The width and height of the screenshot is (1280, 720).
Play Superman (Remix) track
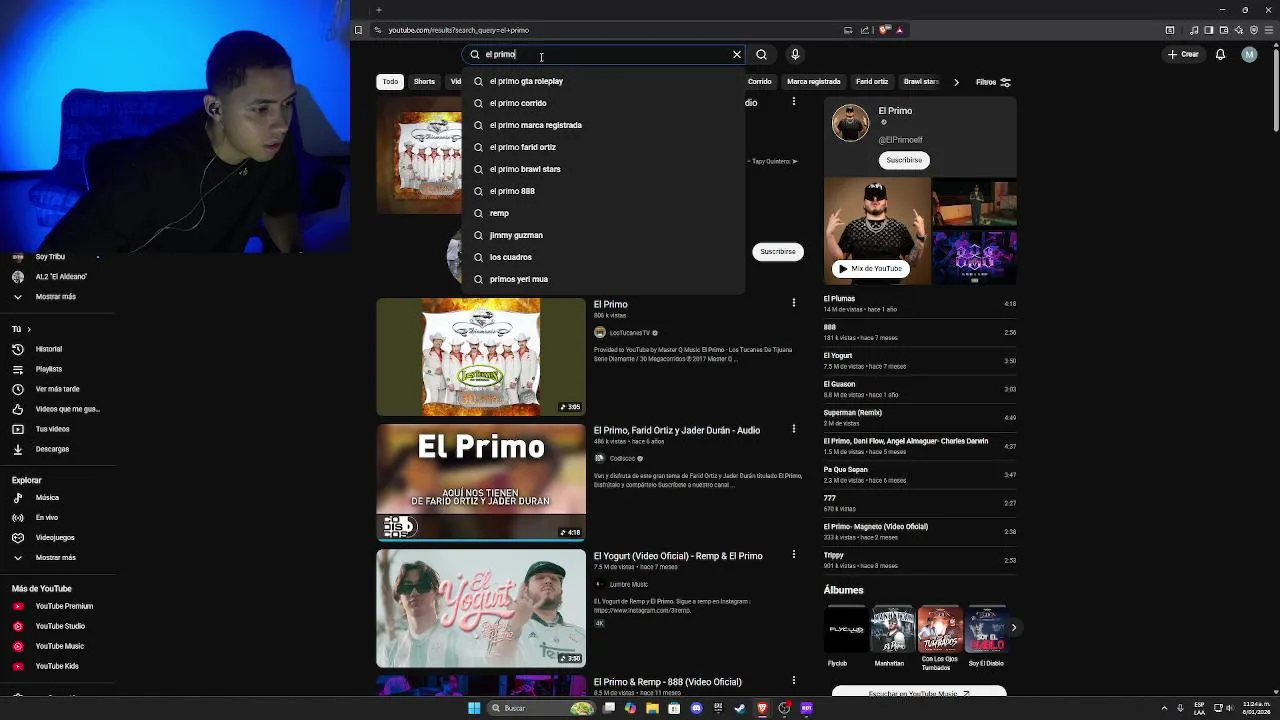point(919,417)
